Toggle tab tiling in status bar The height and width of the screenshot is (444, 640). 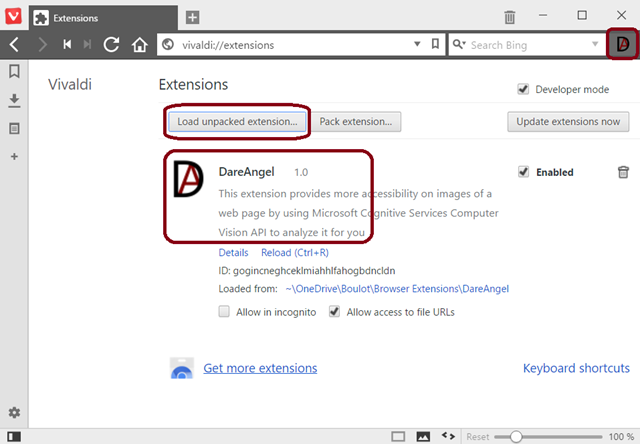pyautogui.click(x=398, y=437)
